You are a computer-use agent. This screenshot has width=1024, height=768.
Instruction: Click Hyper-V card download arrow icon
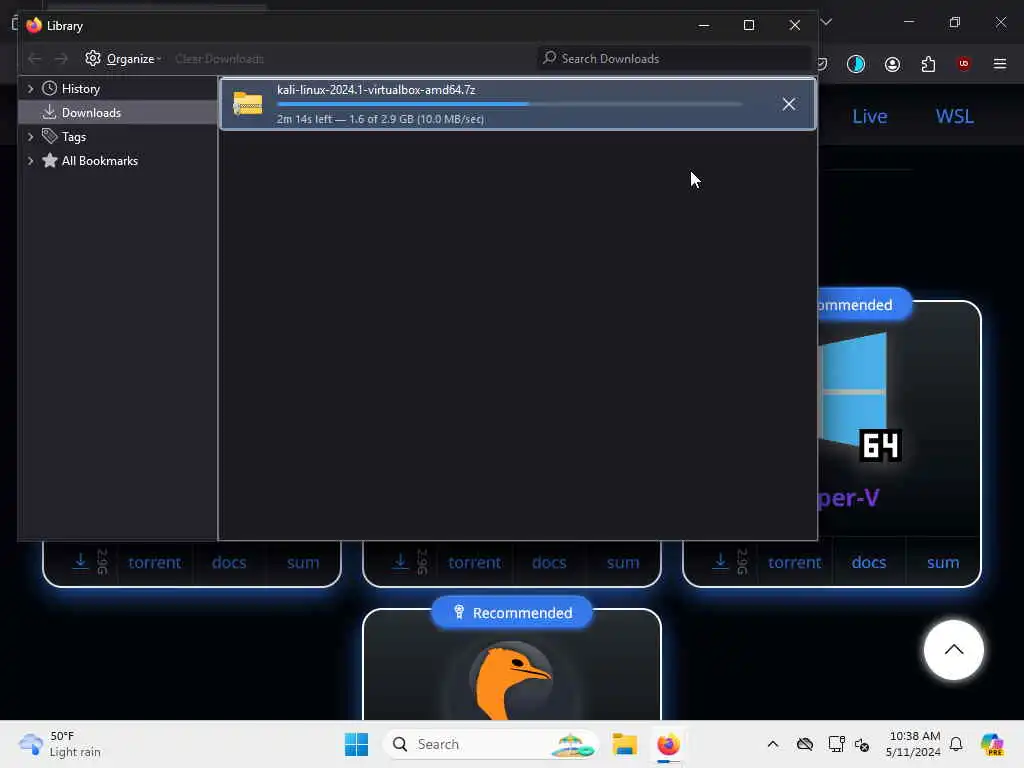720,562
